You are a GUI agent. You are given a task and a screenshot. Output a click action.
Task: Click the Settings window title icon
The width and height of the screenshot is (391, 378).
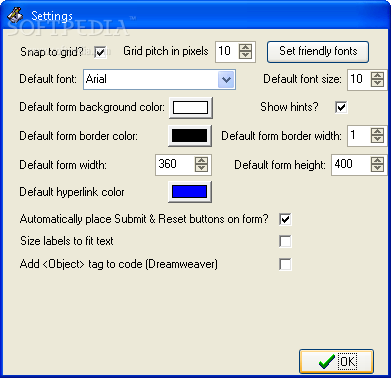pyautogui.click(x=15, y=15)
